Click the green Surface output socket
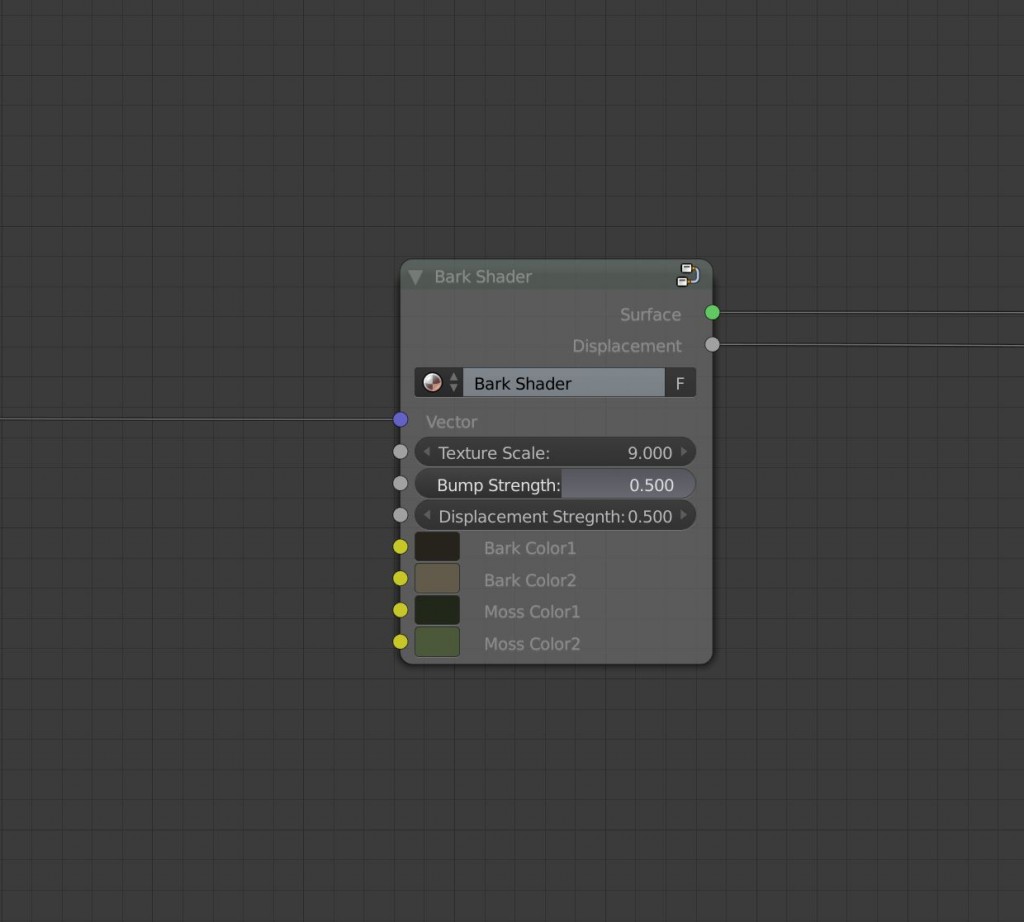 [712, 312]
